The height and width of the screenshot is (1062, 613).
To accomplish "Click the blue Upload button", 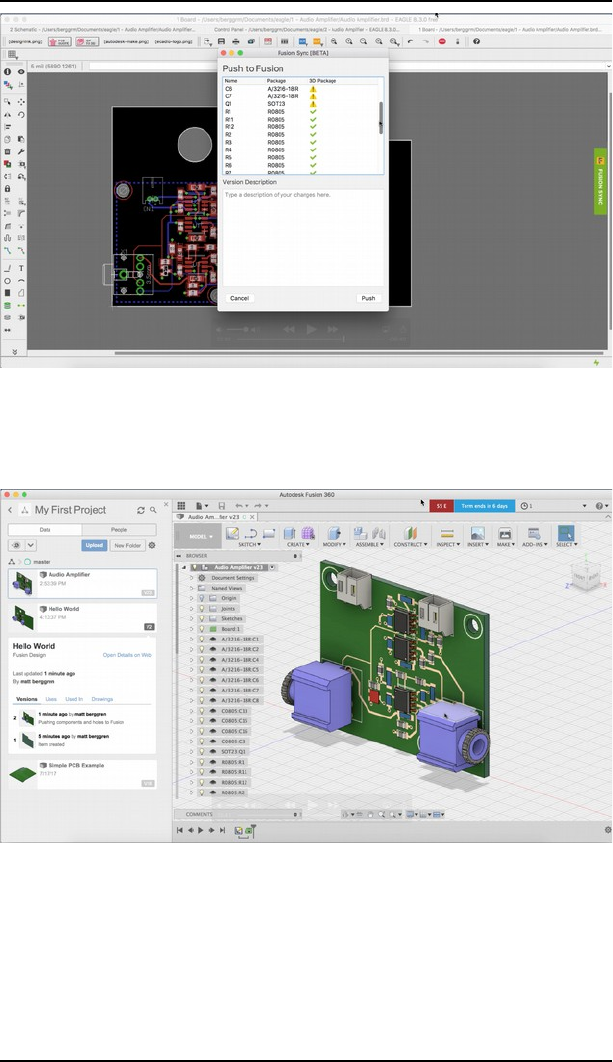I will [94, 545].
